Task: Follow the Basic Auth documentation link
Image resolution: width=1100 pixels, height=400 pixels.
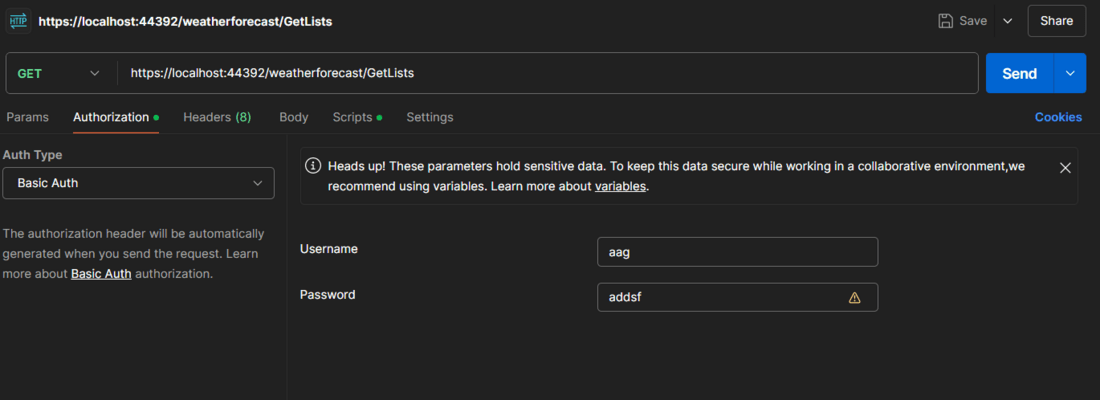Action: tap(101, 273)
